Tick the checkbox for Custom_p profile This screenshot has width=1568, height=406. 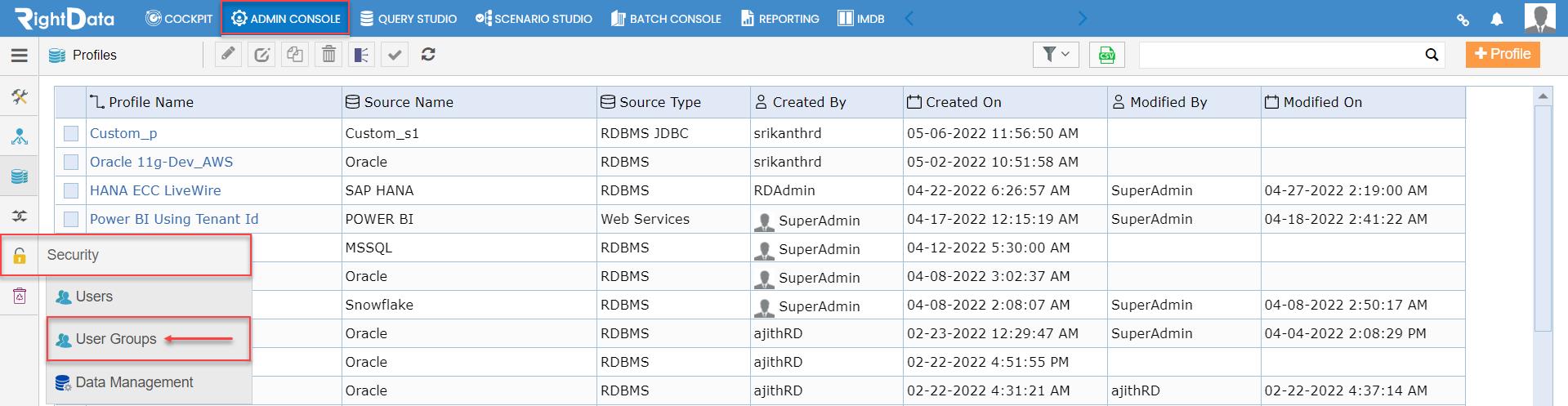(71, 133)
